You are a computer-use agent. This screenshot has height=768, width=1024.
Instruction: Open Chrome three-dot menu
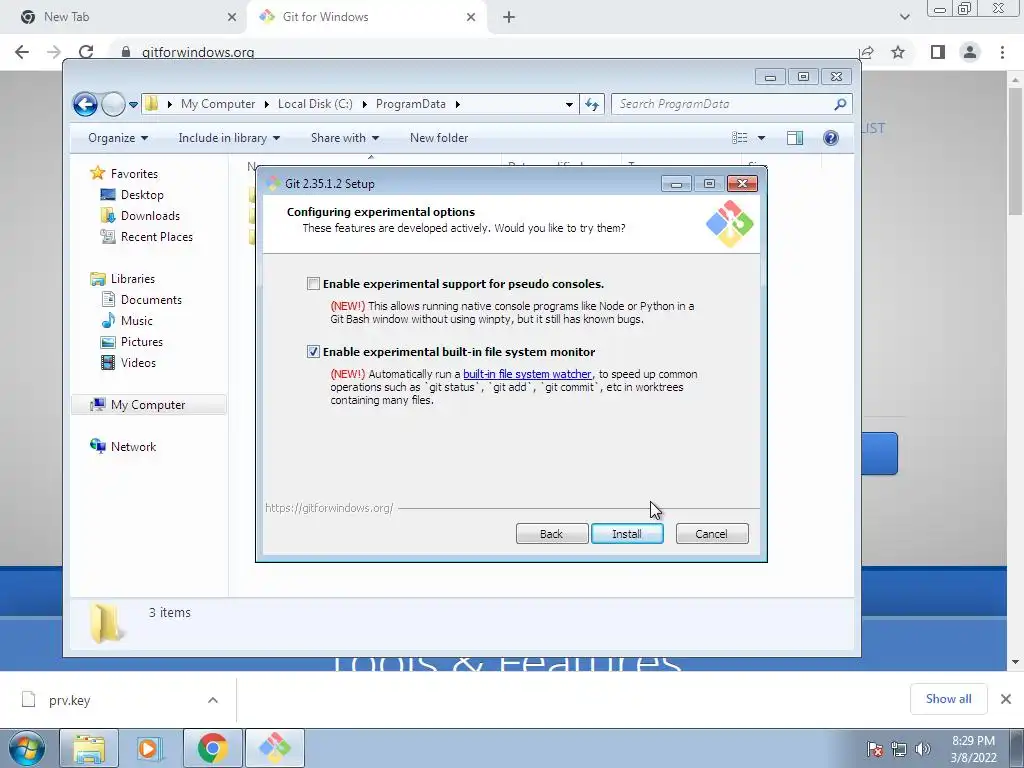click(x=1002, y=52)
